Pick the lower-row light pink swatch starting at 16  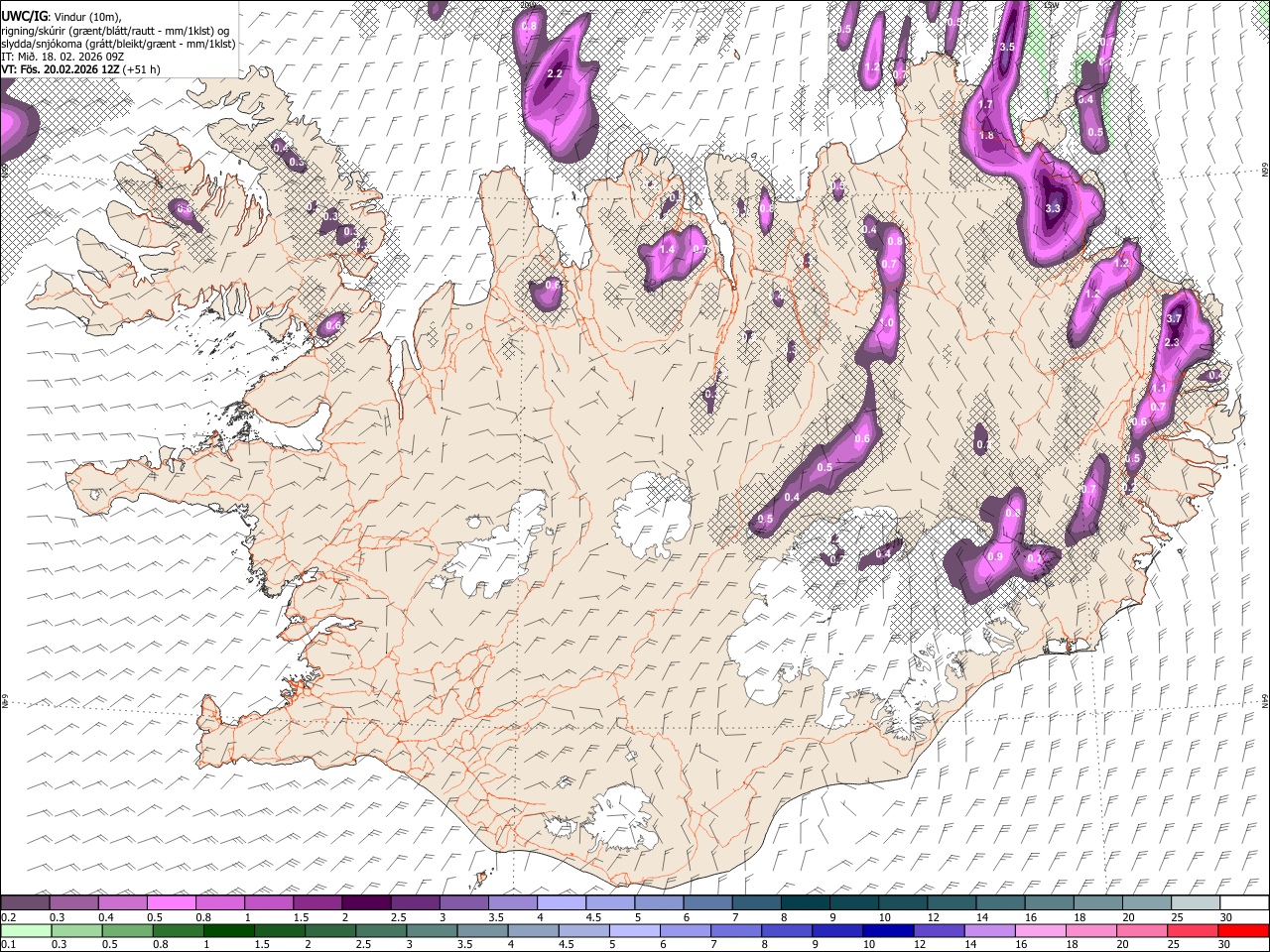click(x=1040, y=930)
